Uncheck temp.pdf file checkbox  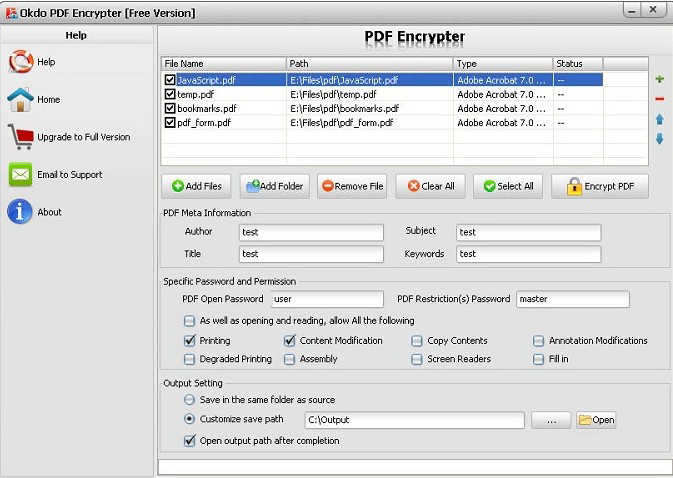170,94
